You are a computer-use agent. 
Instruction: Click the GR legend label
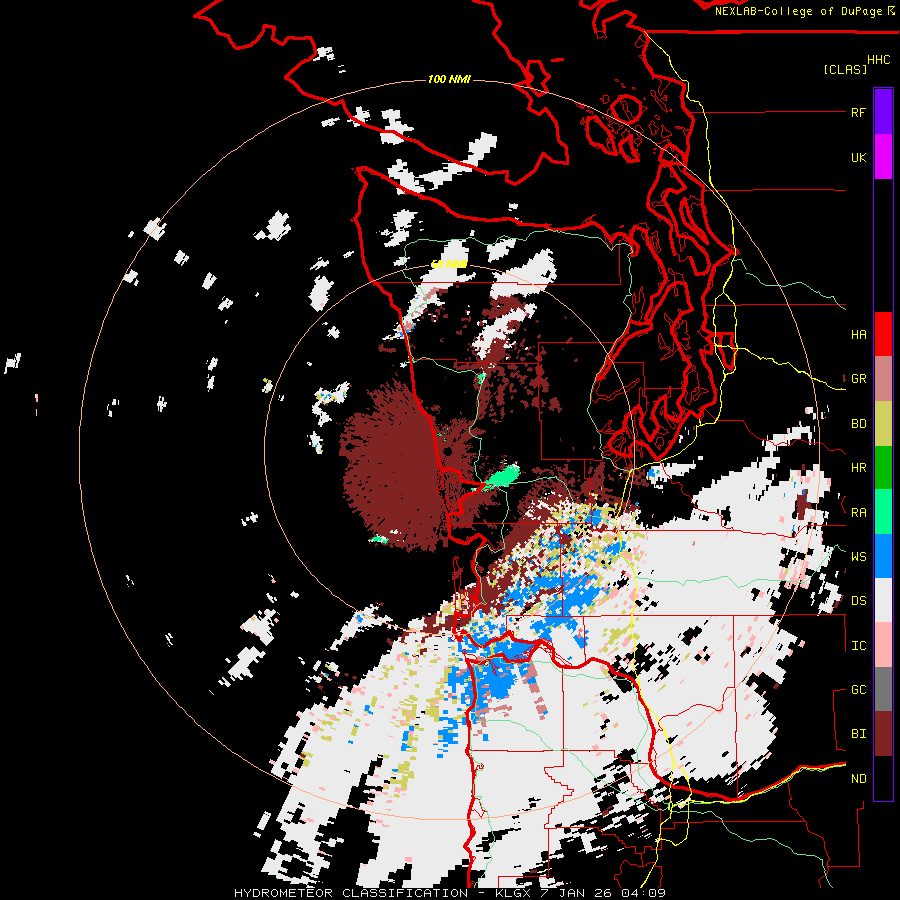point(858,379)
